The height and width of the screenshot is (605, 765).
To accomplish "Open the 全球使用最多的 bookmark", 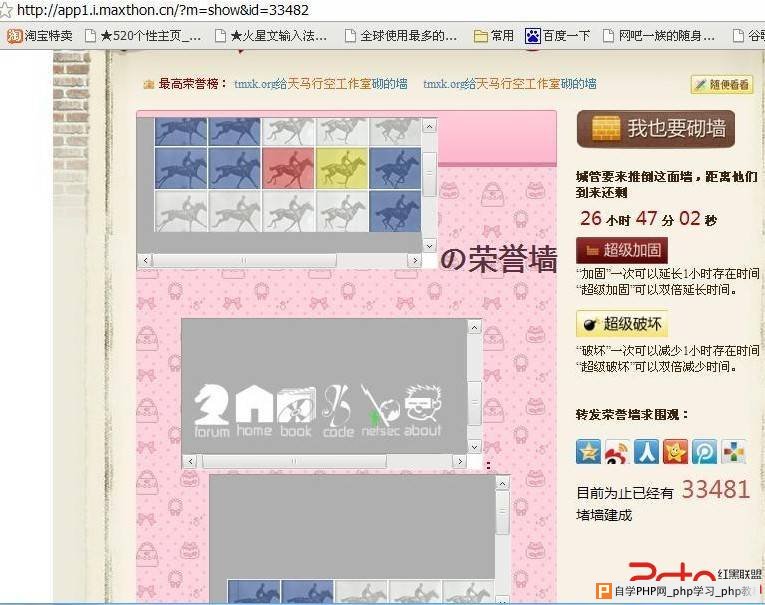I will point(401,36).
